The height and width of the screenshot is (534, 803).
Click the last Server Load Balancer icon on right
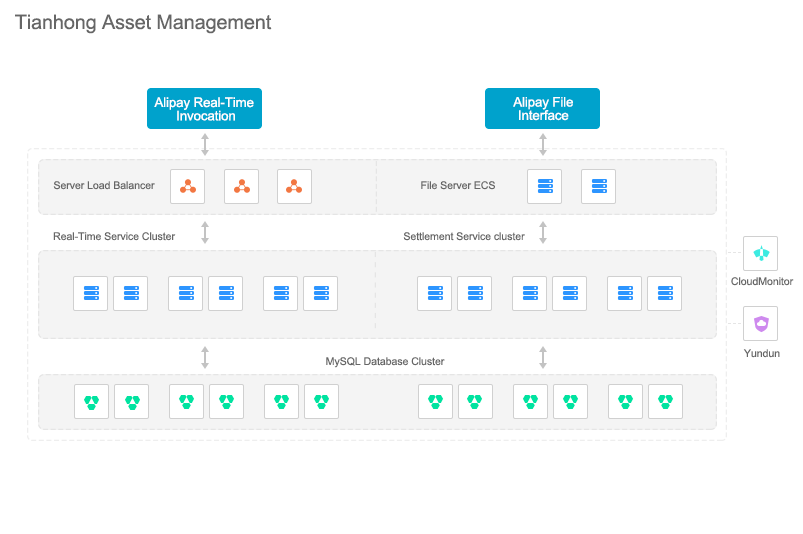tap(294, 186)
